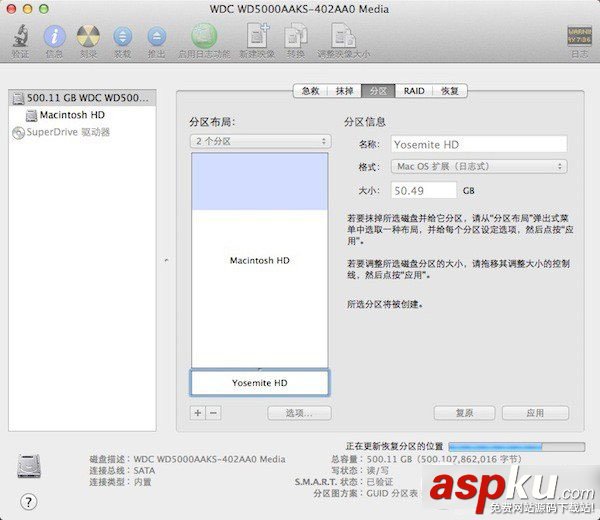
Task: Click the 分区信息 heading
Action: click(x=365, y=122)
